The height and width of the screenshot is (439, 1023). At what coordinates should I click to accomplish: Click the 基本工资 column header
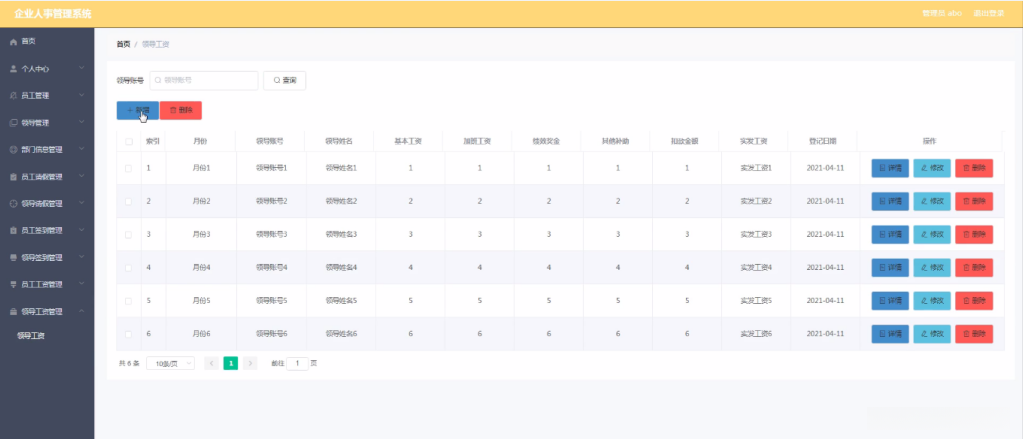coord(408,141)
